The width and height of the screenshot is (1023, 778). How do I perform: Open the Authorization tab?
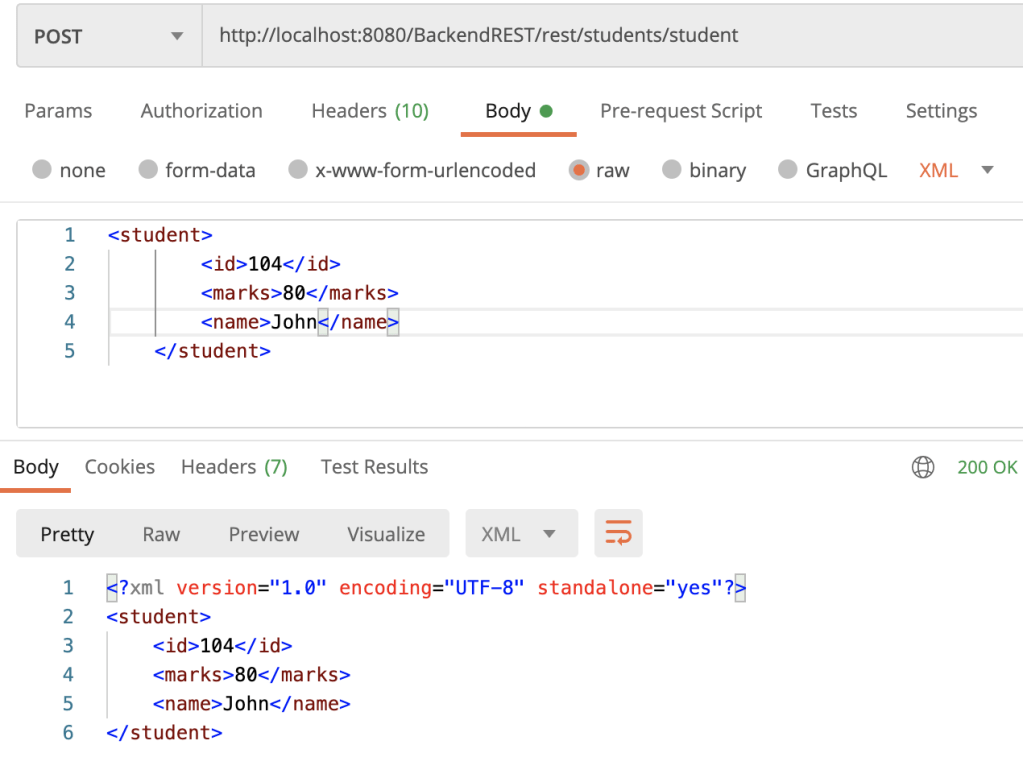point(201,111)
